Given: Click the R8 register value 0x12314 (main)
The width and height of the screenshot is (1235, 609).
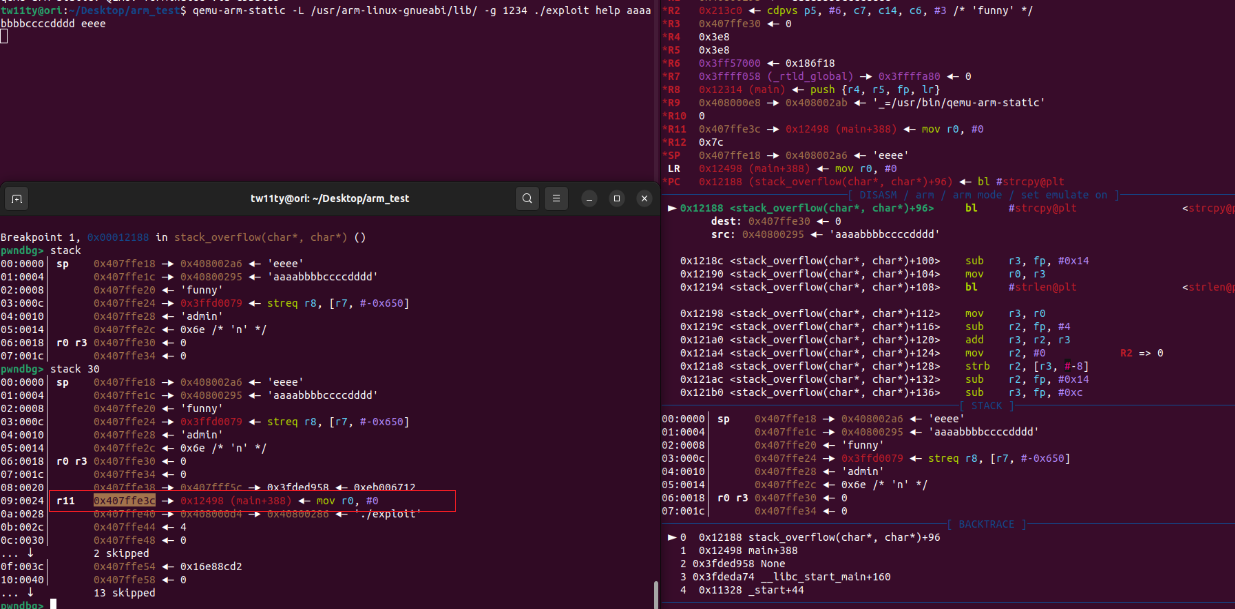Looking at the screenshot, I should click(x=741, y=89).
